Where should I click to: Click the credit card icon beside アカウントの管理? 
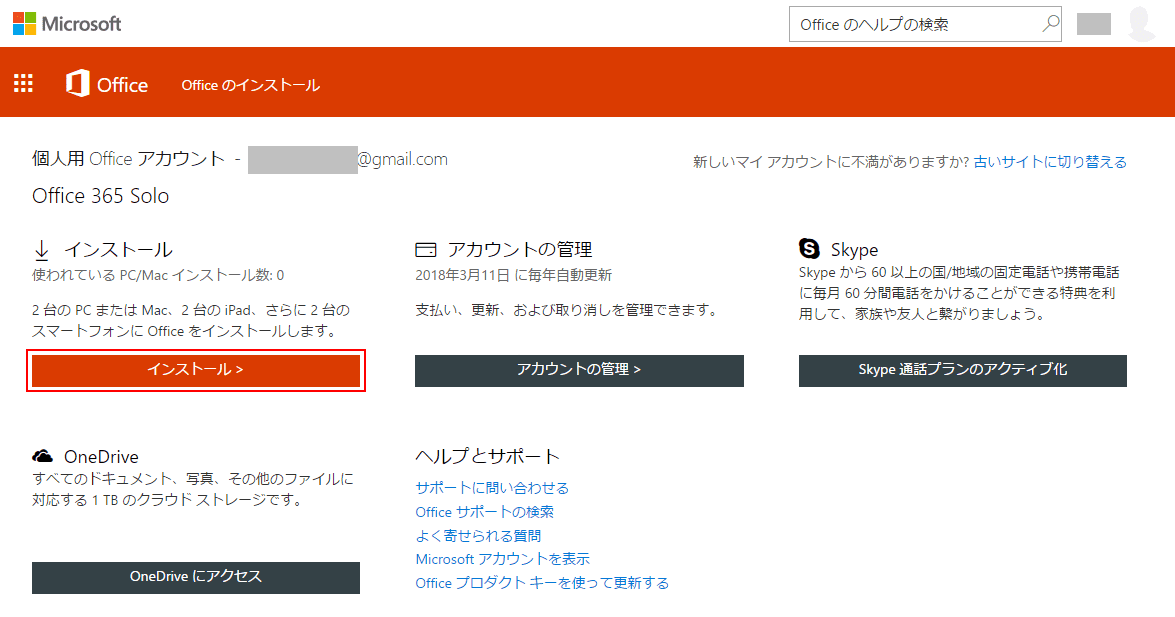point(426,250)
